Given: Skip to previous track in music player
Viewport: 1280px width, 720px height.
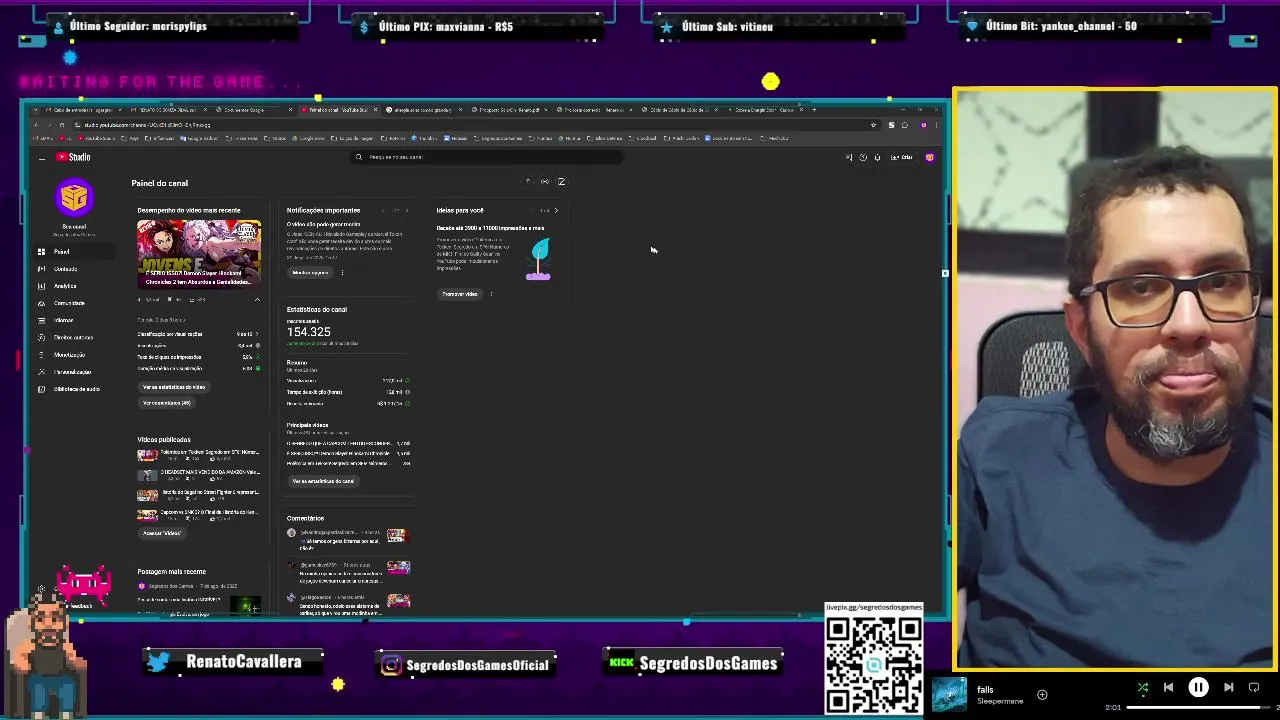Looking at the screenshot, I should [1168, 687].
